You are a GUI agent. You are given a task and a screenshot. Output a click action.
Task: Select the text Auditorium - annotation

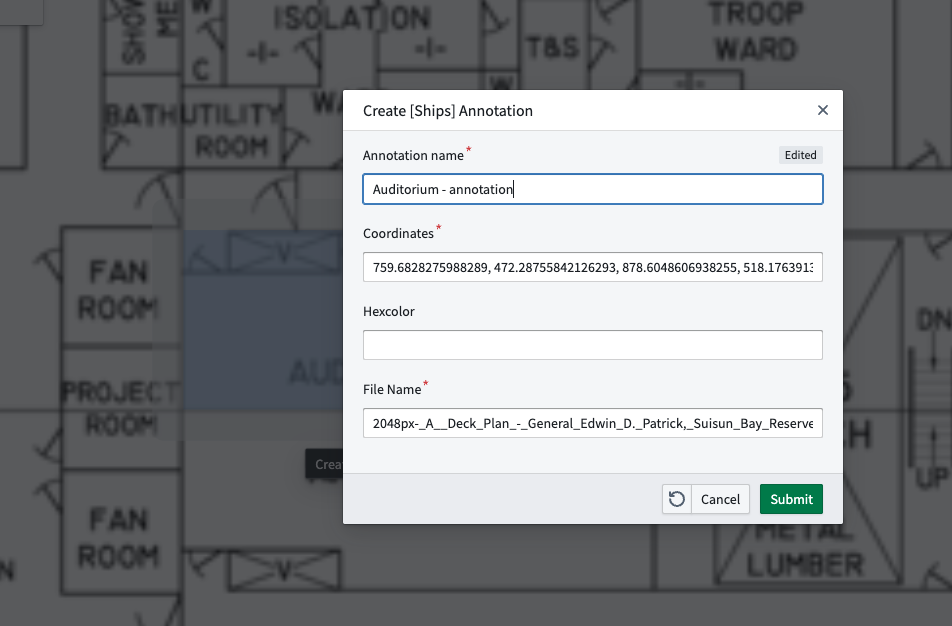click(441, 189)
